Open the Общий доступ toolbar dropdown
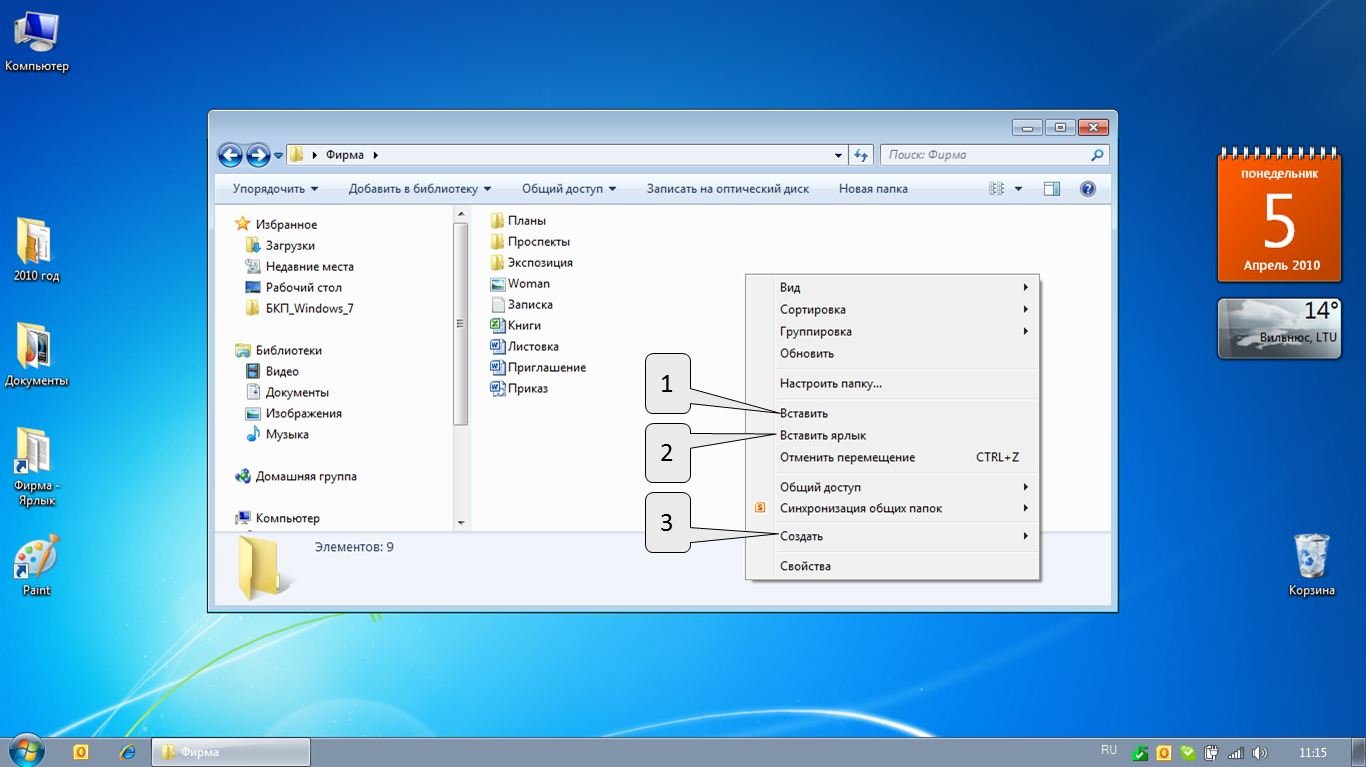The image size is (1366, 767). 569,189
